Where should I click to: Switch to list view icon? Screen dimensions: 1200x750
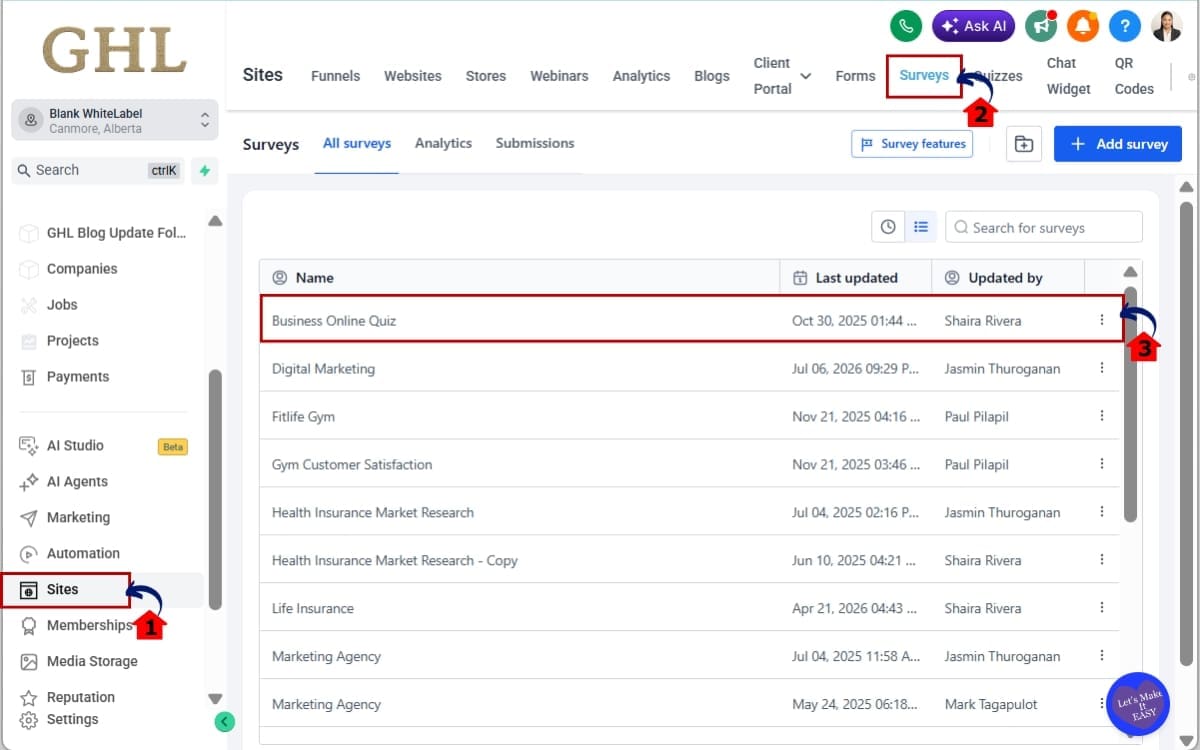pyautogui.click(x=921, y=227)
